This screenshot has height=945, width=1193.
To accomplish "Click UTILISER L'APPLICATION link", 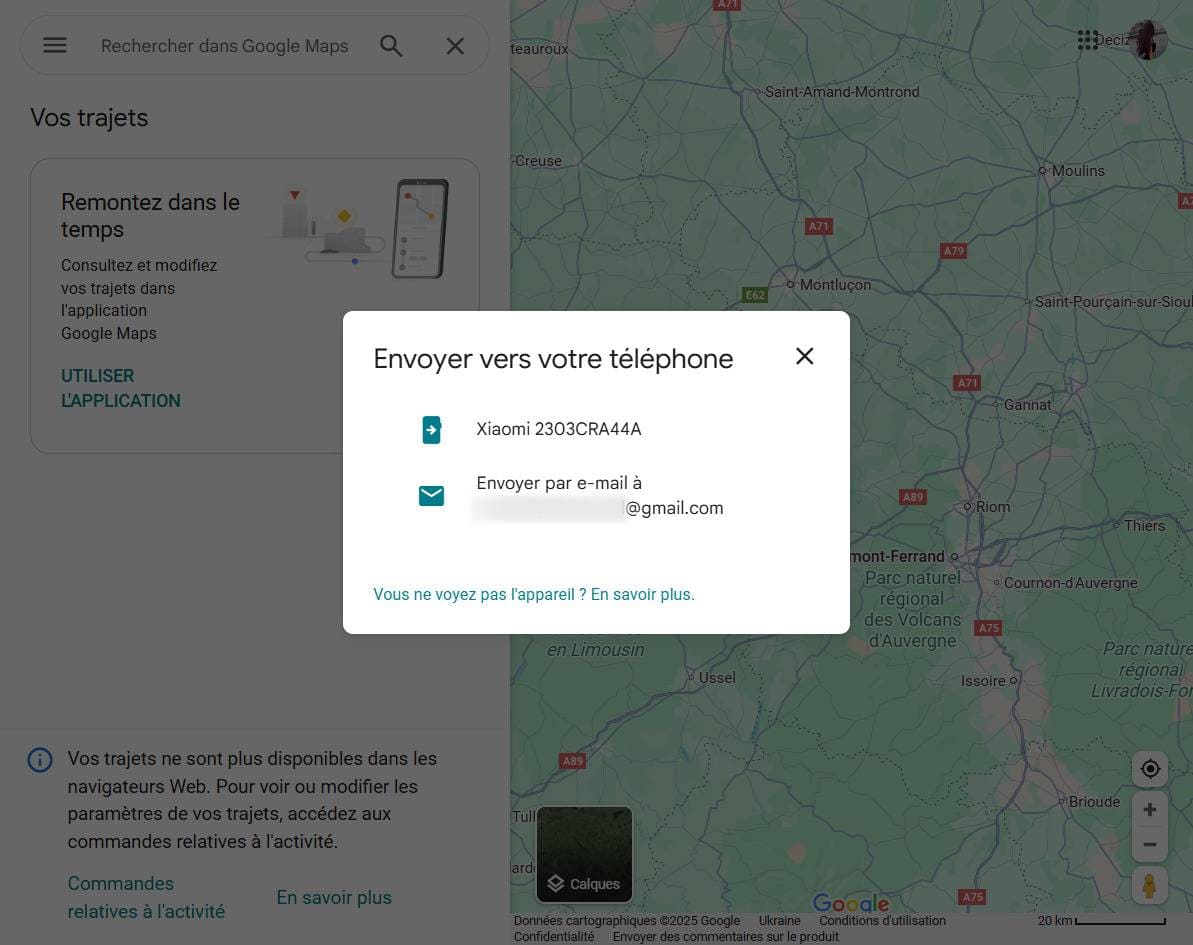I will coord(120,388).
